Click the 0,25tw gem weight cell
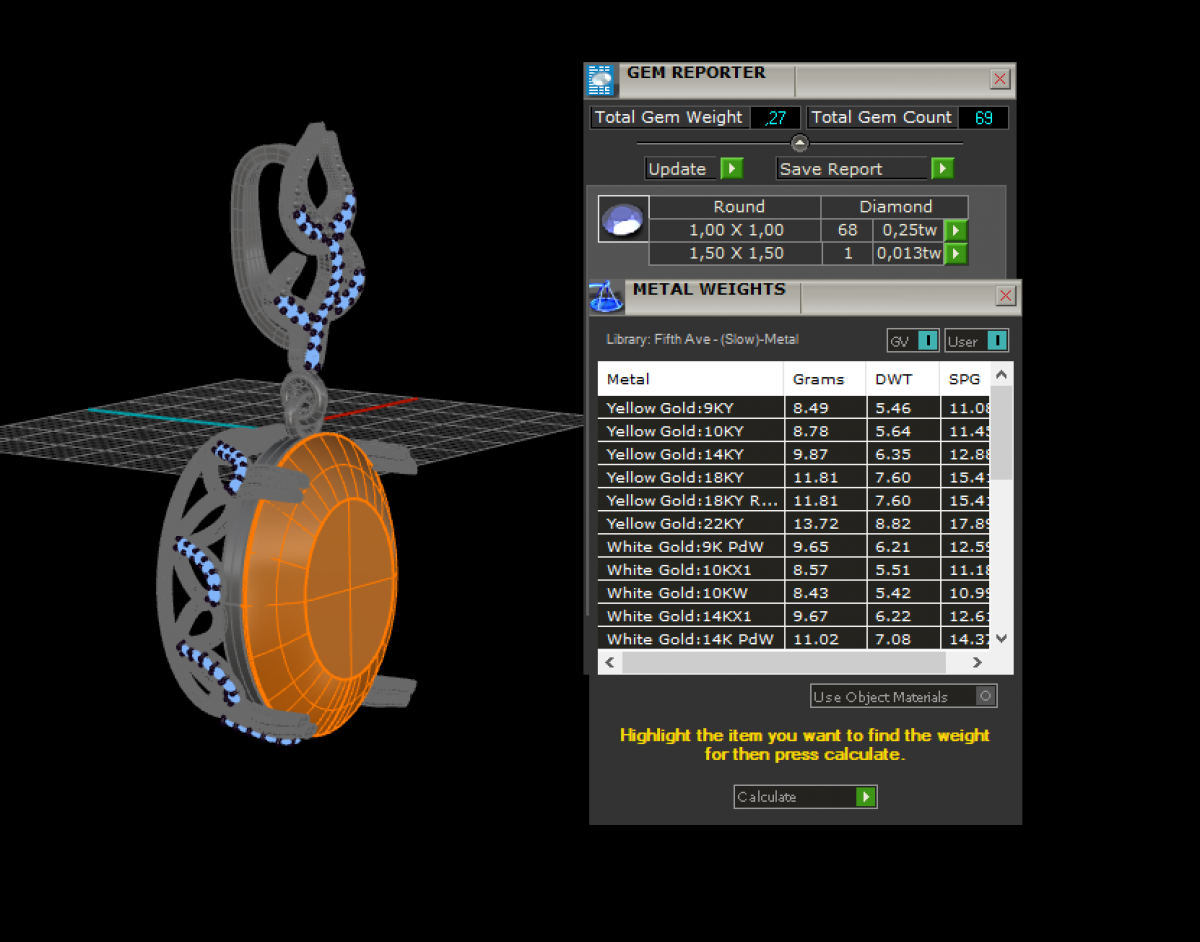 pyautogui.click(x=908, y=231)
